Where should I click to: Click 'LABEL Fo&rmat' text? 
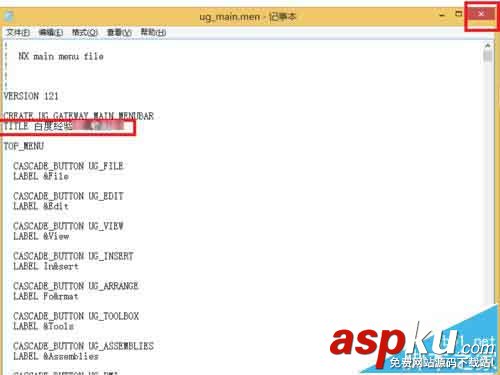[x=46, y=296]
